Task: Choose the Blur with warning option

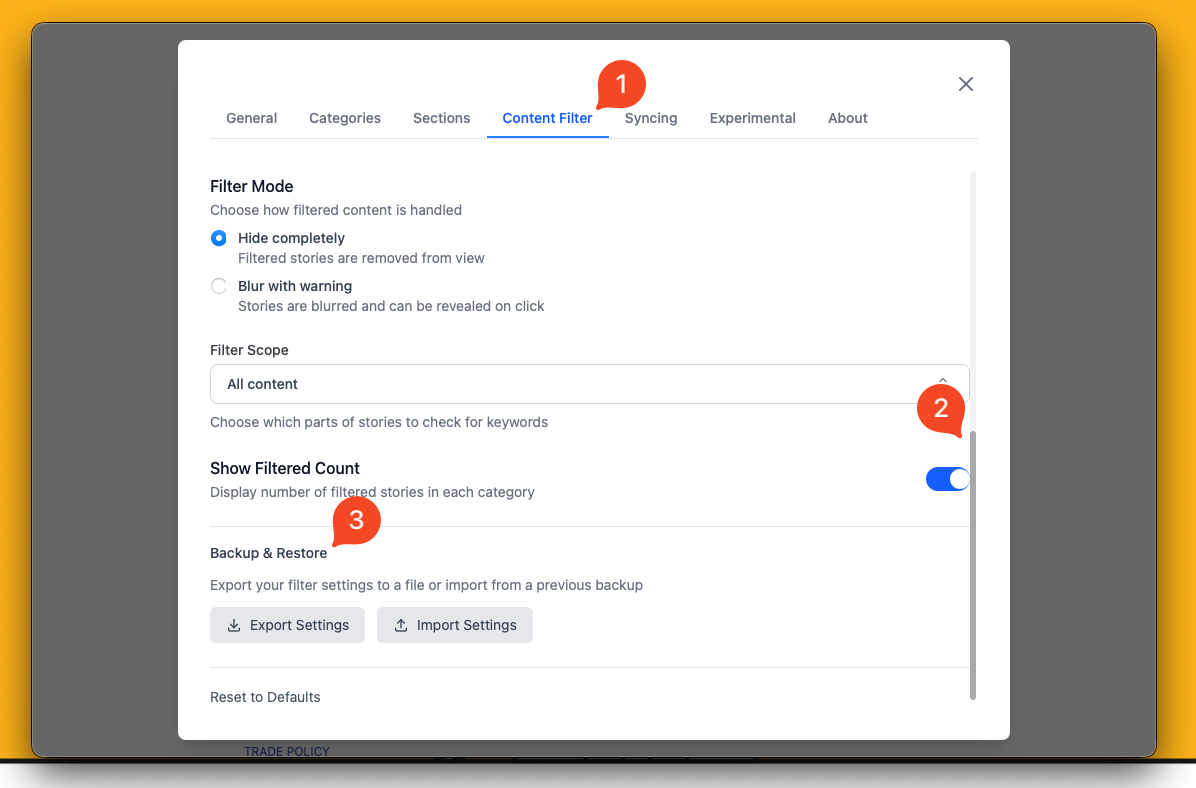Action: [x=219, y=286]
